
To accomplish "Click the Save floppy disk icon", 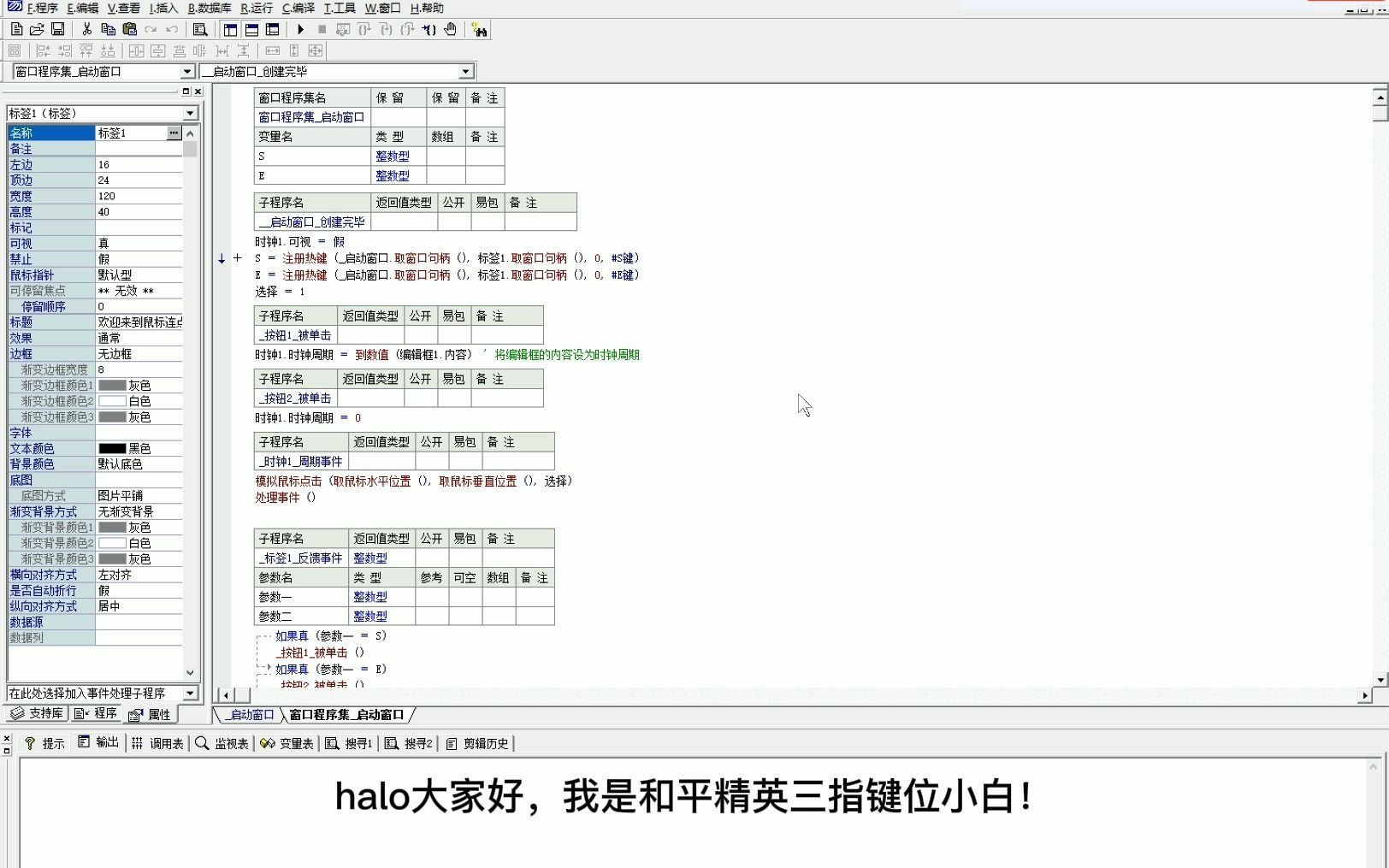I will click(57, 29).
